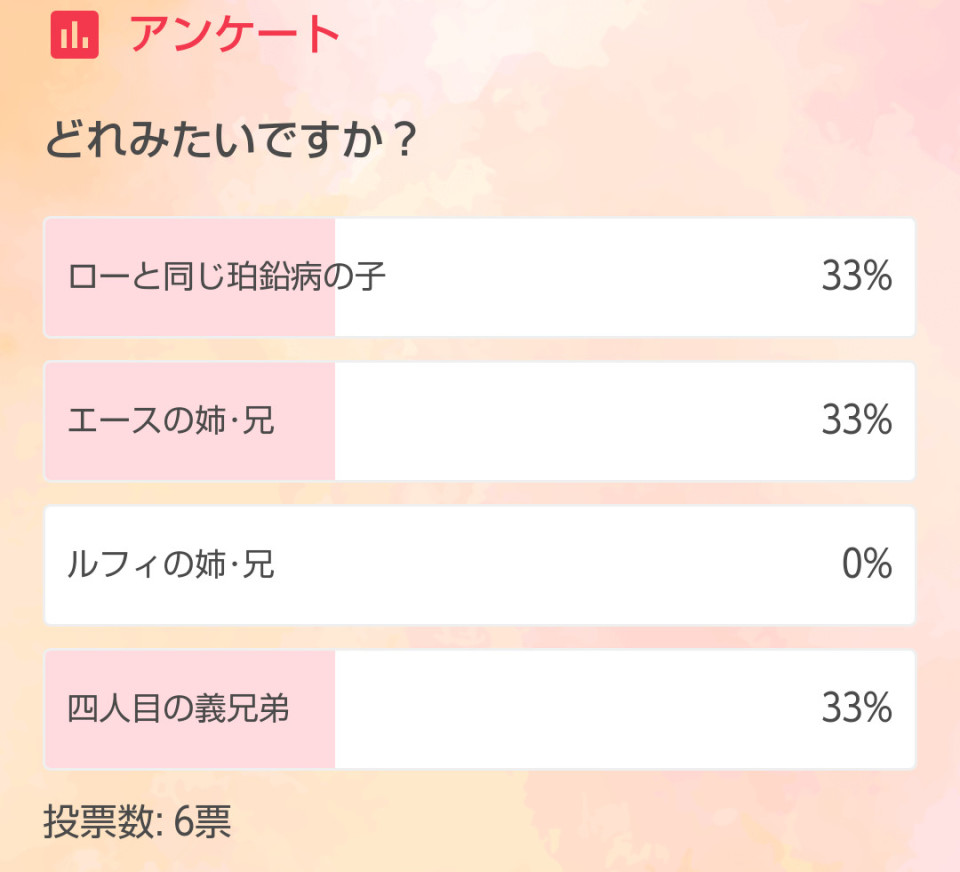Image resolution: width=960 pixels, height=872 pixels.
Task: Select the ルフィの姉･兄 poll option
Action: click(x=480, y=565)
